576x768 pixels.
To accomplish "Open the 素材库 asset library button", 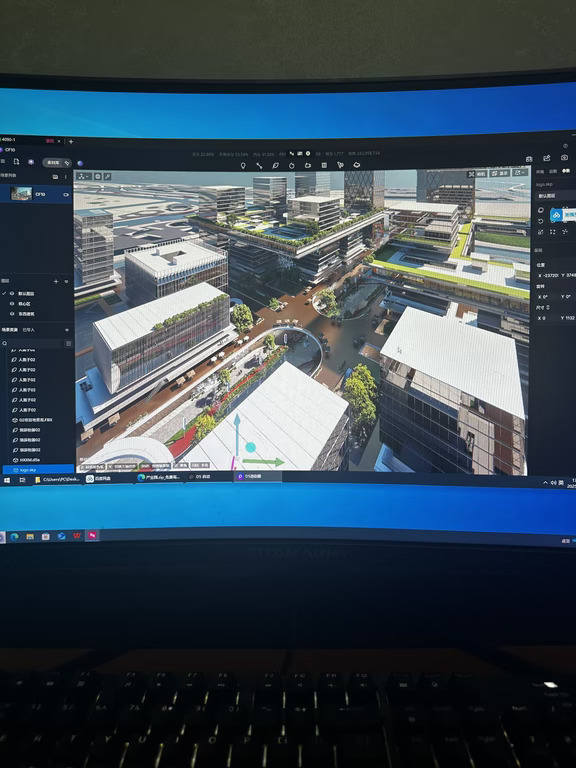I will coord(53,163).
